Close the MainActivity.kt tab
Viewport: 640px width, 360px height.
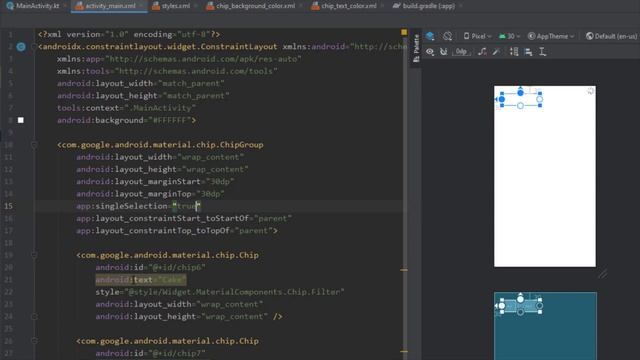tap(65, 6)
